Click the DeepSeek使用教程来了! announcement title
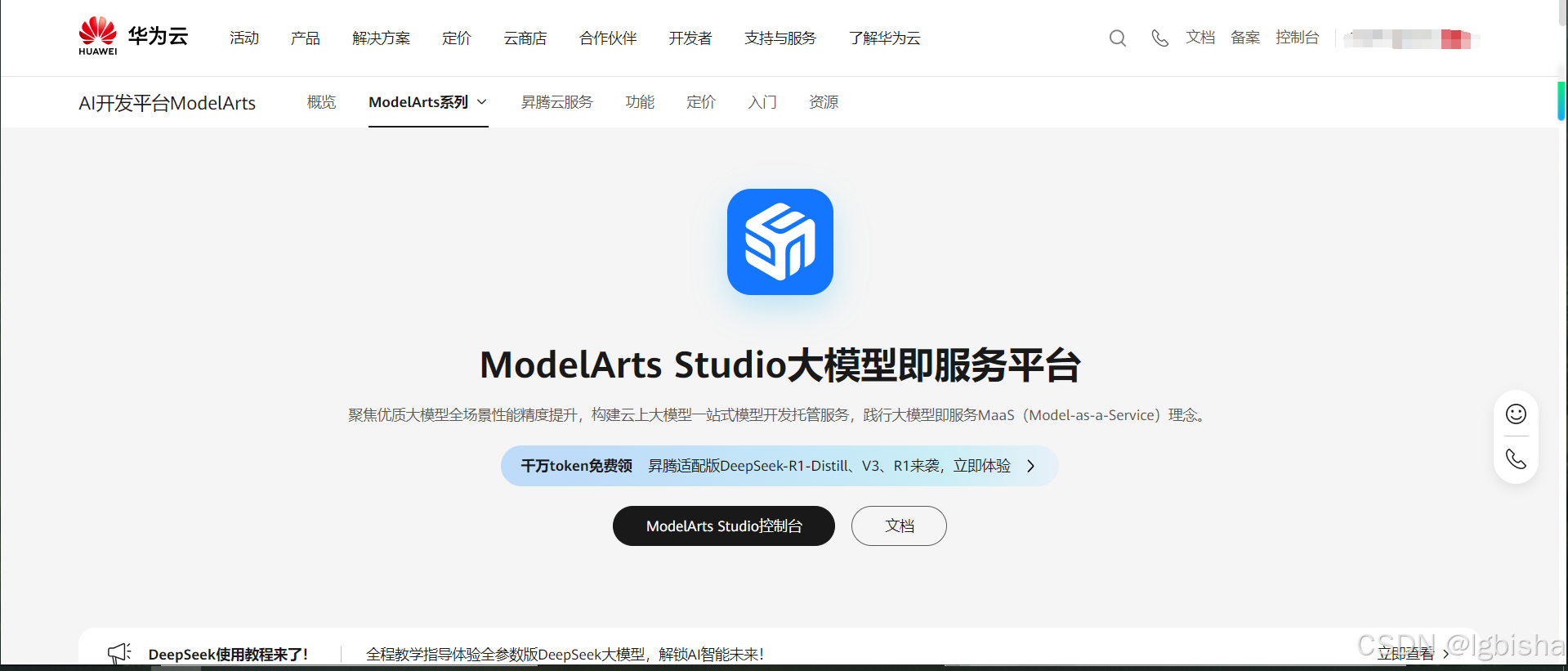This screenshot has width=1568, height=671. pos(228,654)
